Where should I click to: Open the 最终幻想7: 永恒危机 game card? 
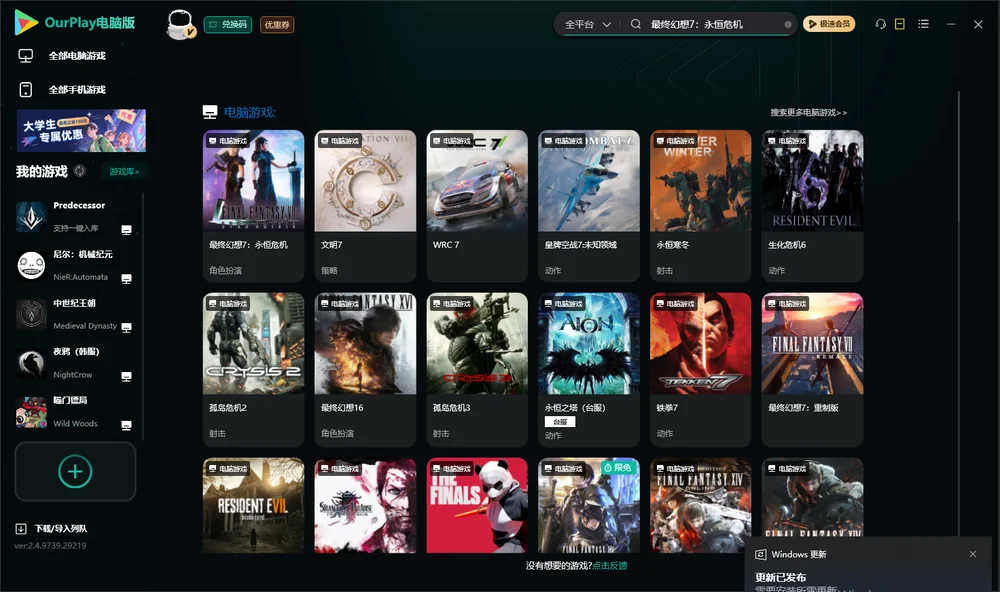coord(253,205)
